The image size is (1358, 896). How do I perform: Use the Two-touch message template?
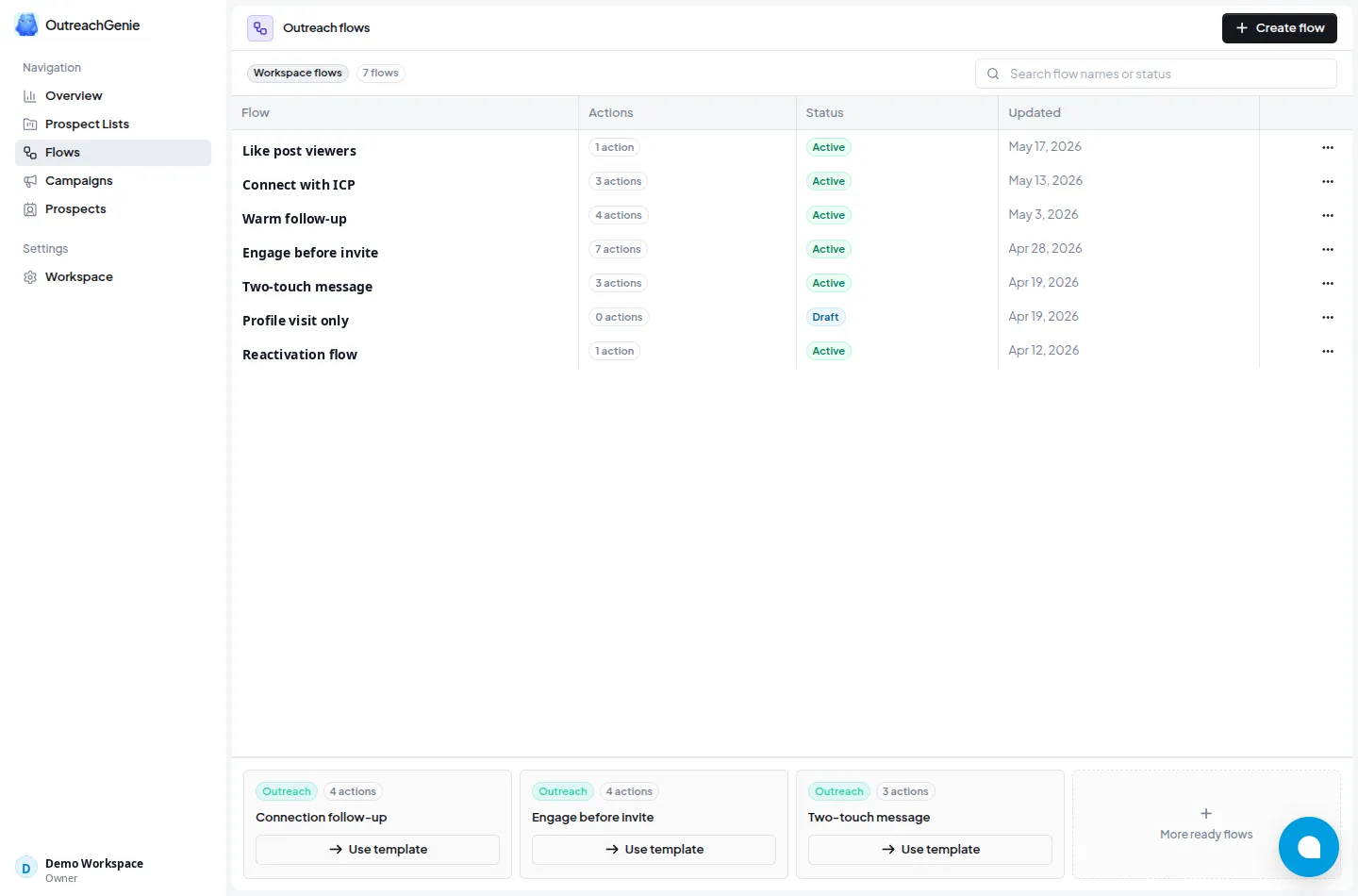(930, 850)
